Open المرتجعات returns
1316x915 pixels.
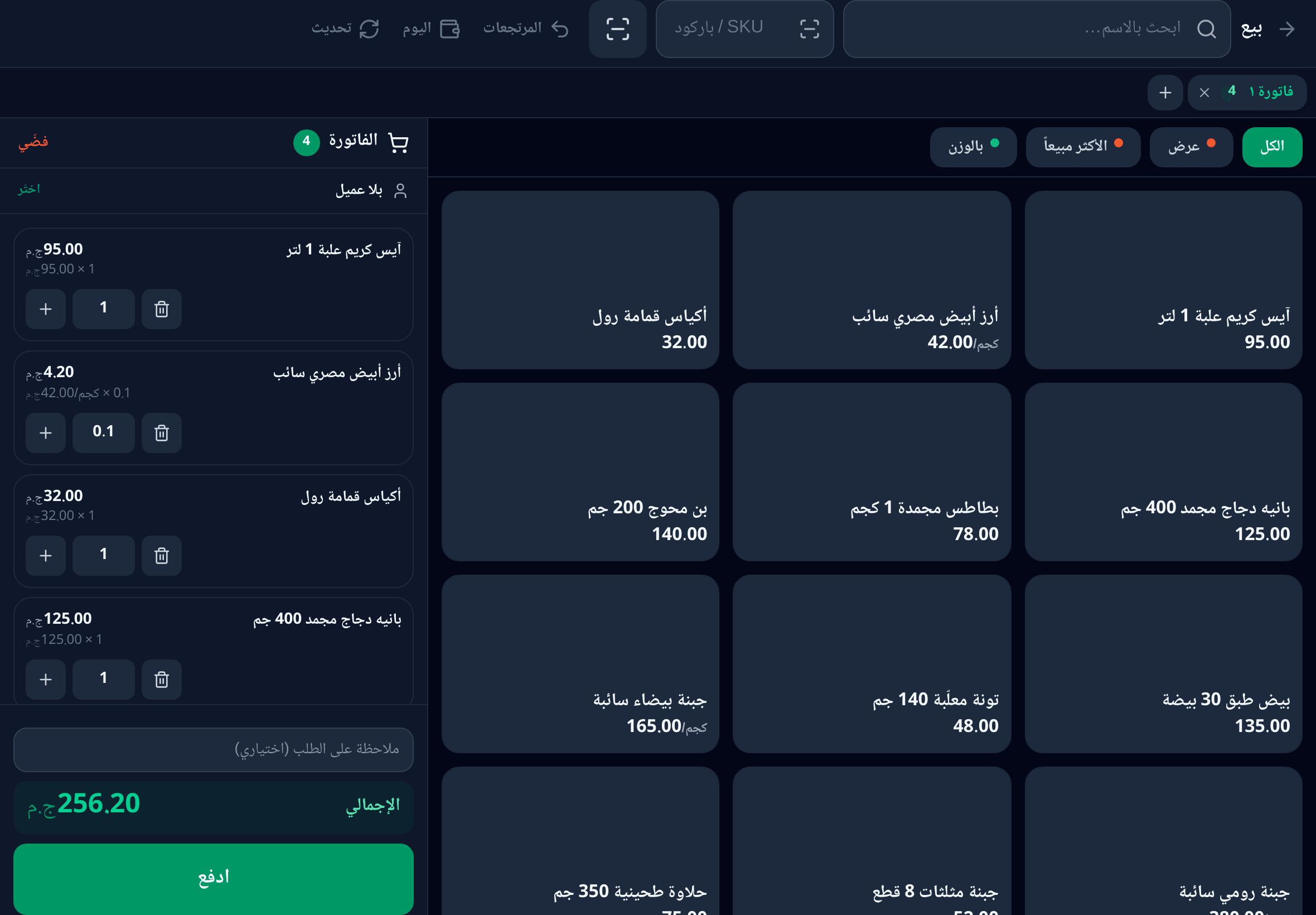(526, 28)
